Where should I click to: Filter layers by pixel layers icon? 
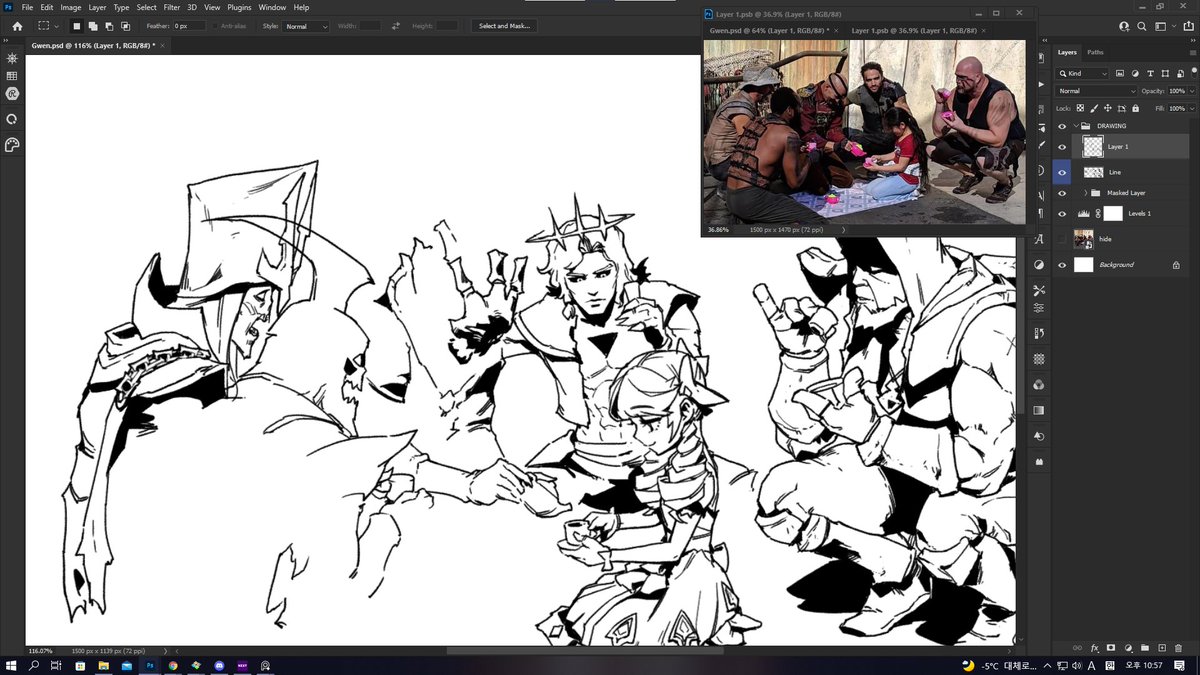pos(1120,74)
